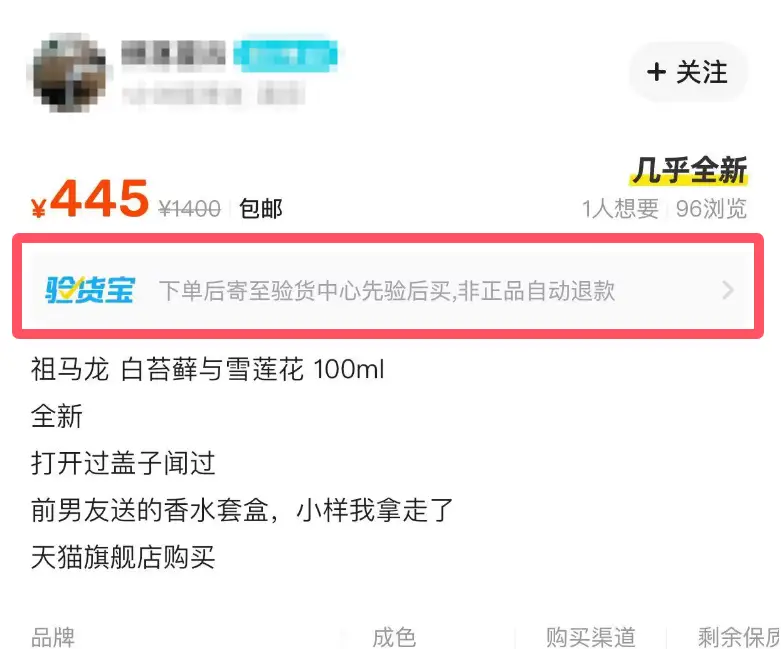Click the 天猫旗舰店购买 description line

[123, 557]
